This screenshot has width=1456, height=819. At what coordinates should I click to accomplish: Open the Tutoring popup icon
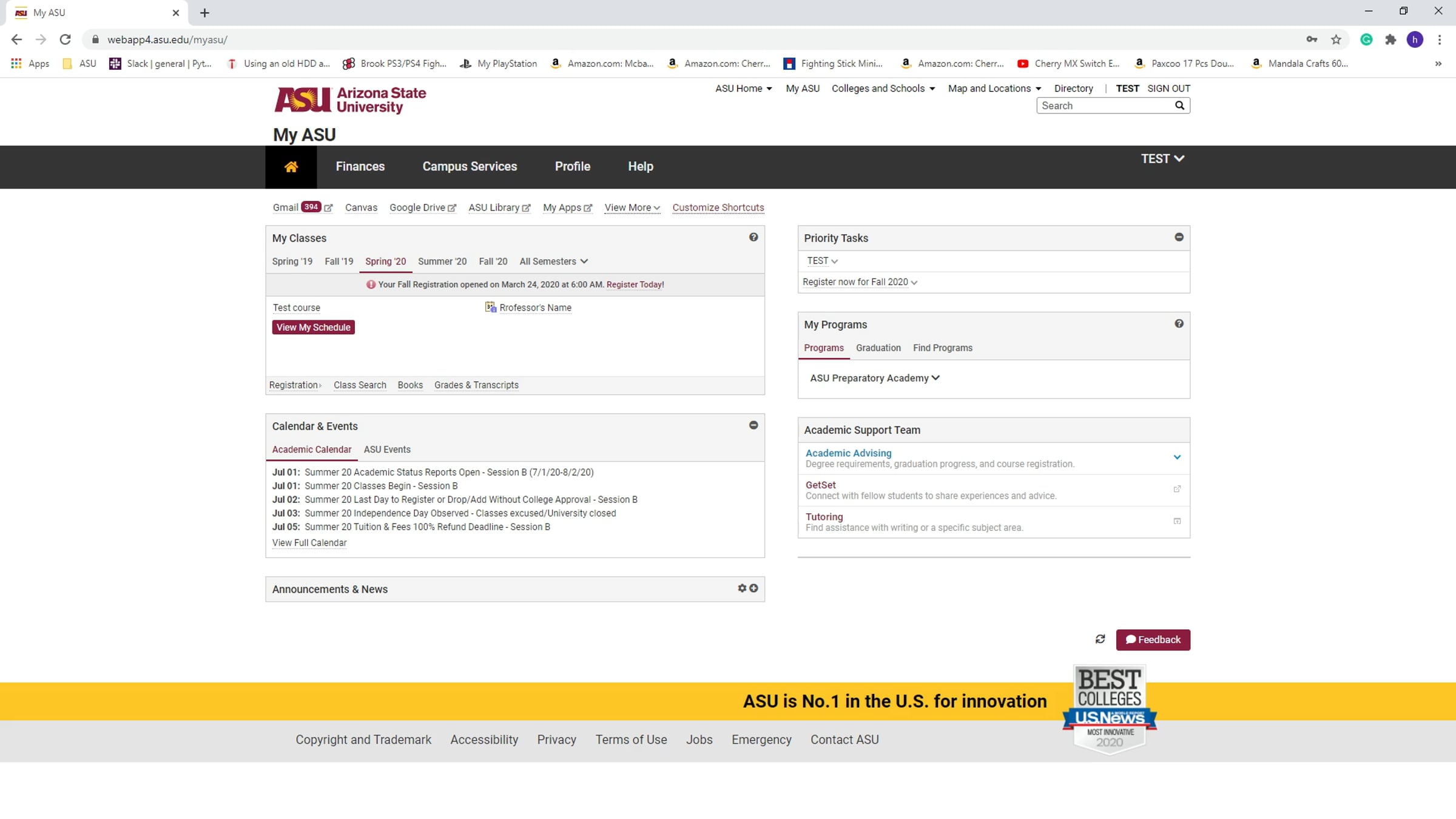[1177, 521]
